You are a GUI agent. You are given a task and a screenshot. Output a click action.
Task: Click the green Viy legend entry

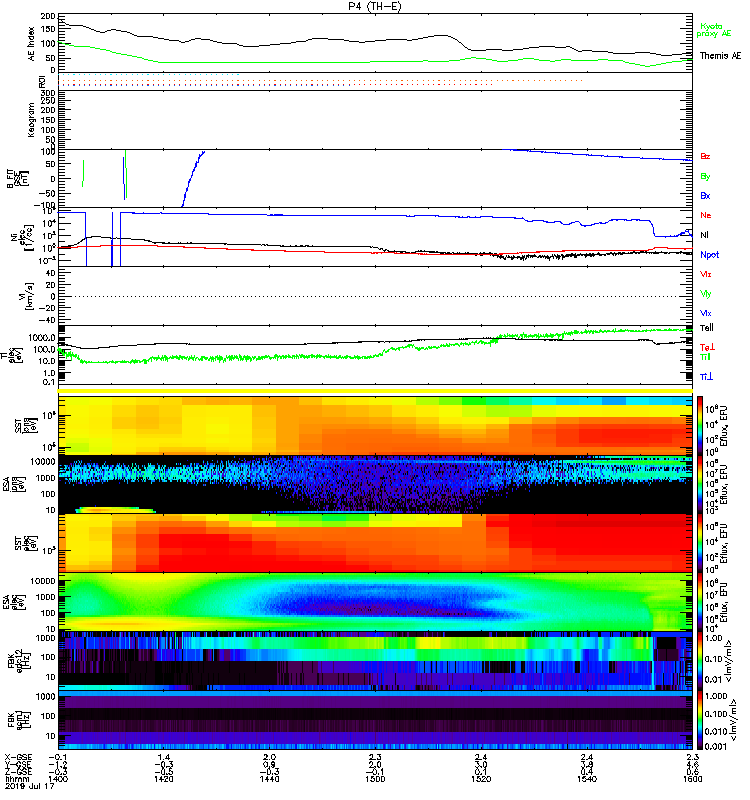click(x=706, y=294)
